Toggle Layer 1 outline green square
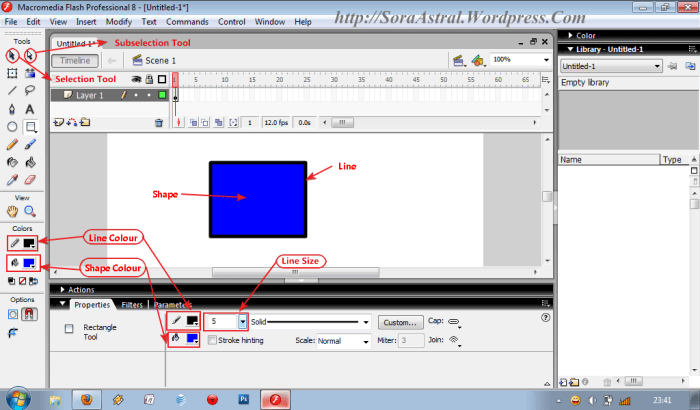 162,95
